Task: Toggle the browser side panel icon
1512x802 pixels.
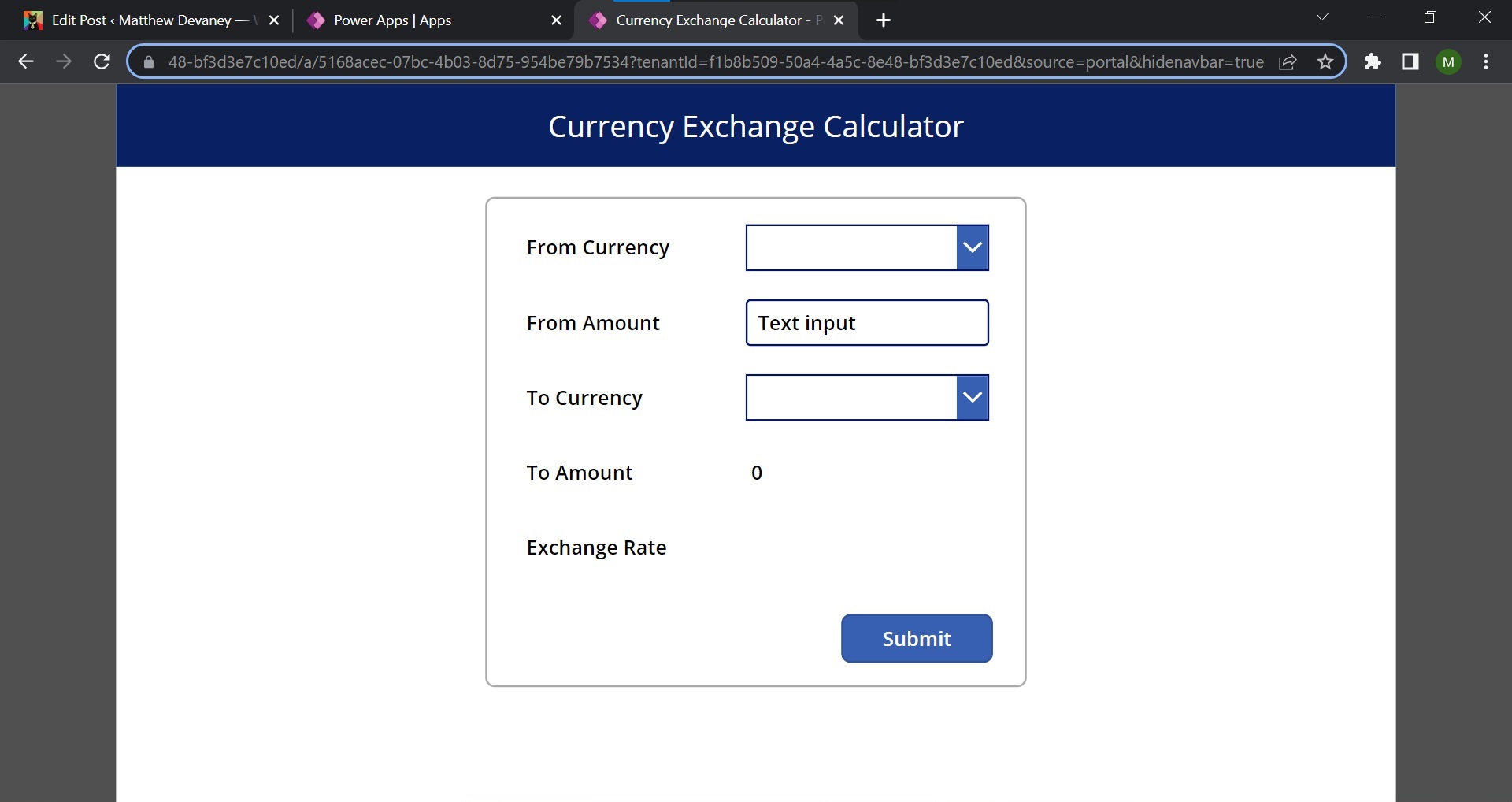Action: tap(1410, 61)
